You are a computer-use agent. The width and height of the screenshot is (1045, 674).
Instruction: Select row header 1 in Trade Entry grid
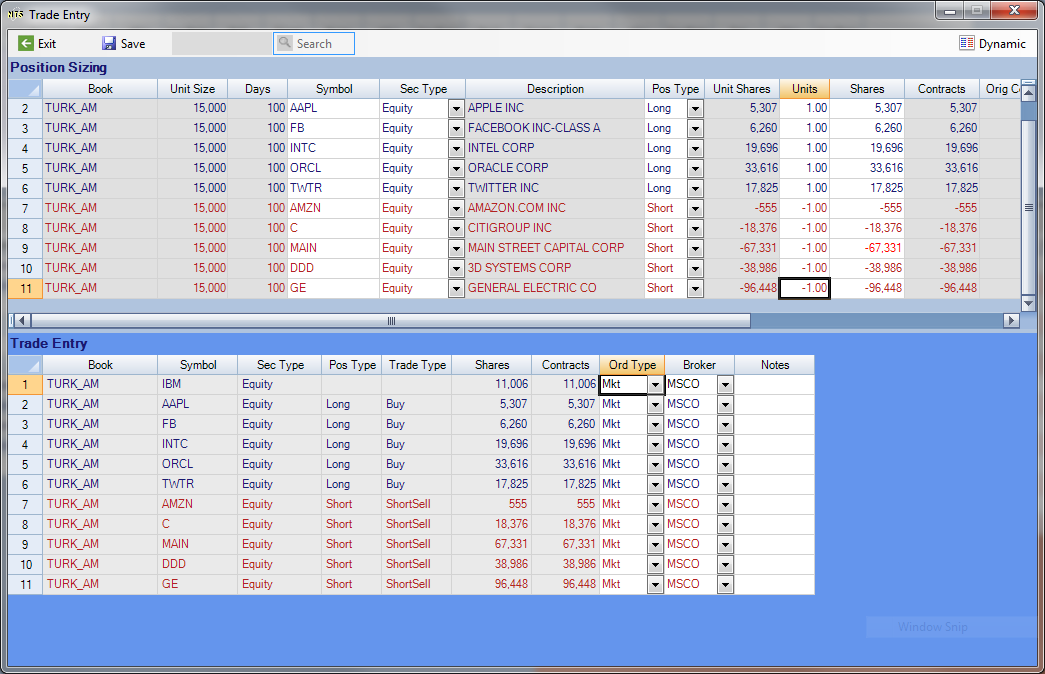25,384
